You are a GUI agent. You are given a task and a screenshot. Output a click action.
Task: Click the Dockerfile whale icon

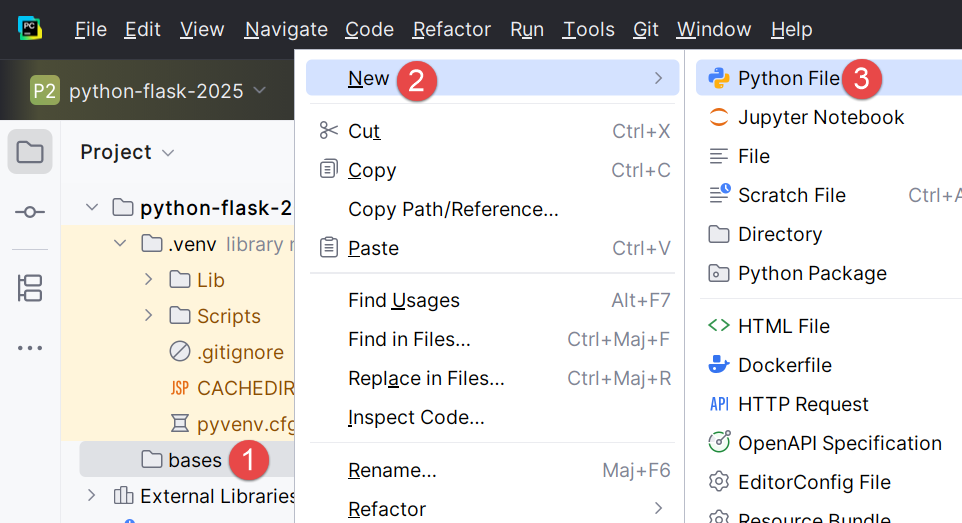pos(718,365)
